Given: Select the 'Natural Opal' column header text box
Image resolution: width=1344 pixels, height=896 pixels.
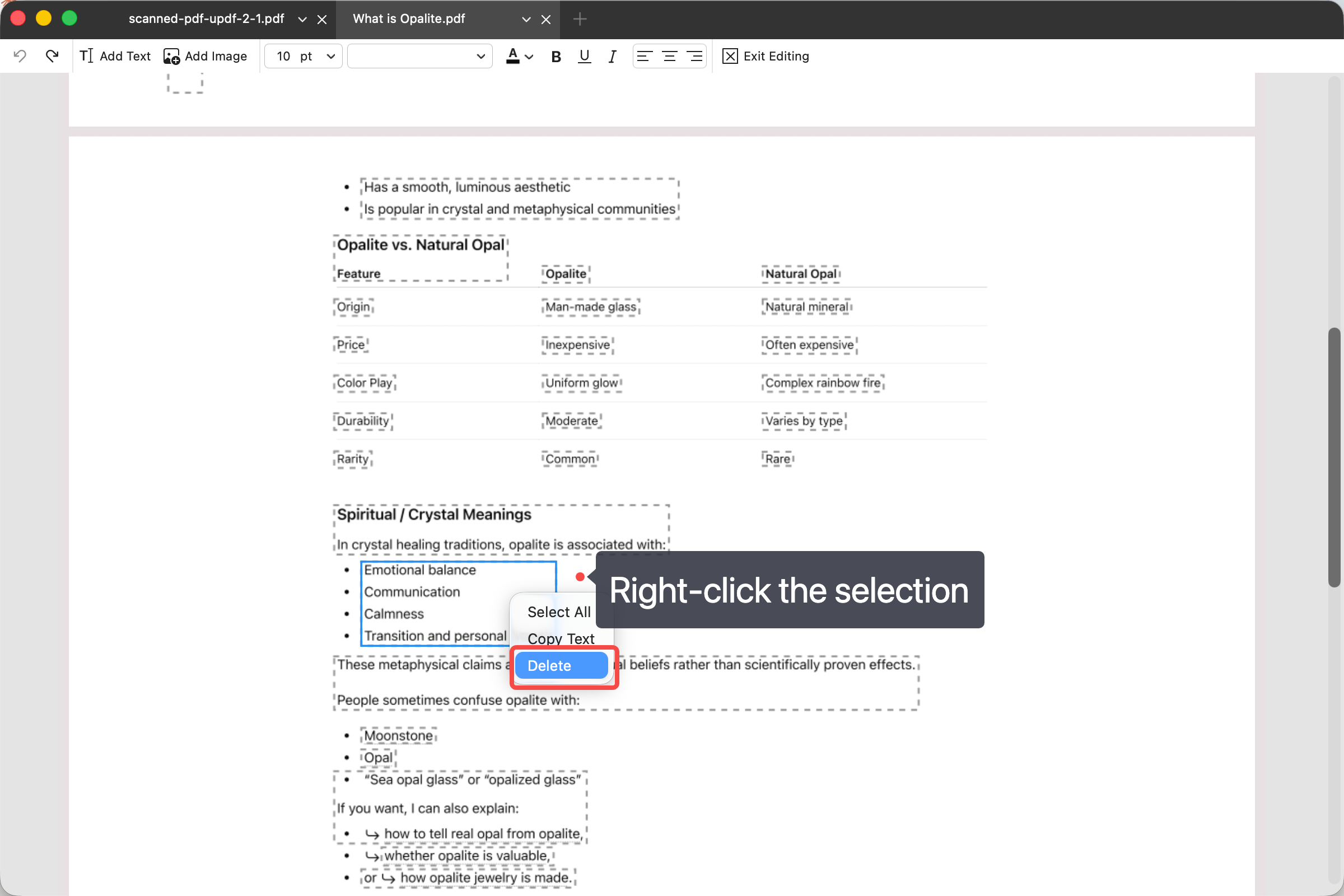Looking at the screenshot, I should click(x=801, y=274).
